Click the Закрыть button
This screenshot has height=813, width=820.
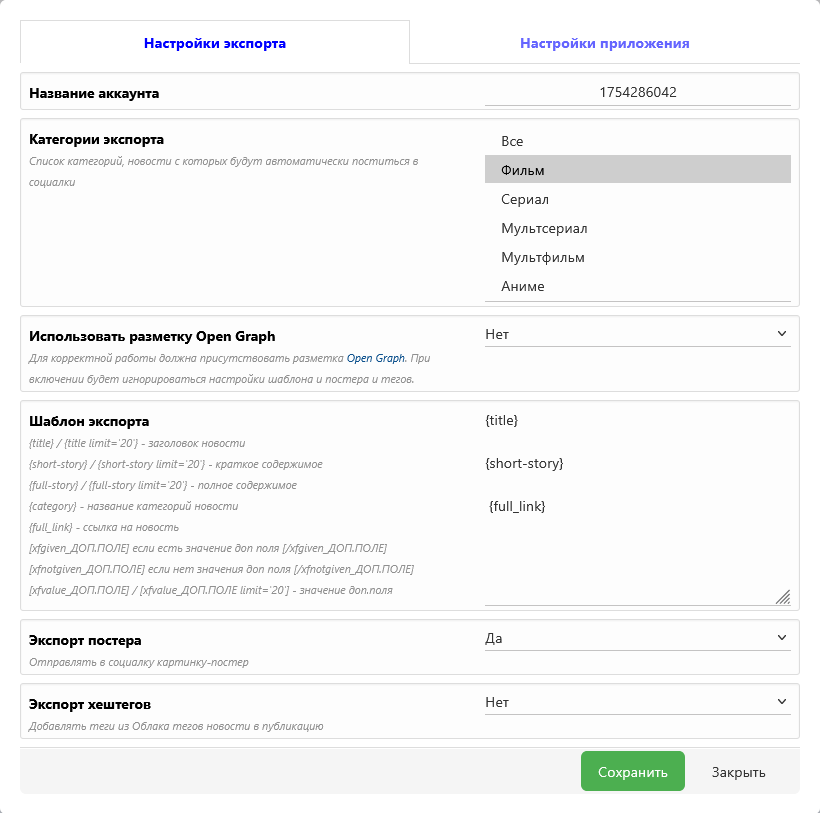738,772
